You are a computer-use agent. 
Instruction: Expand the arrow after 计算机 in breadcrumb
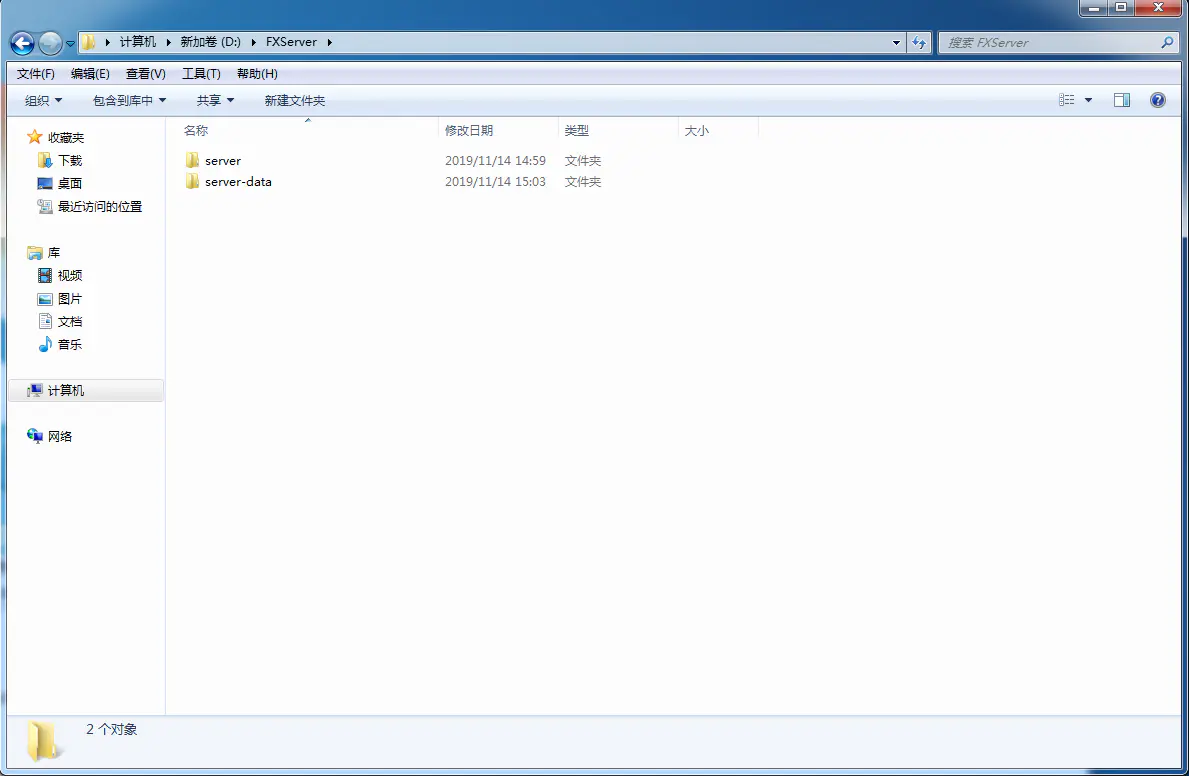pos(168,42)
